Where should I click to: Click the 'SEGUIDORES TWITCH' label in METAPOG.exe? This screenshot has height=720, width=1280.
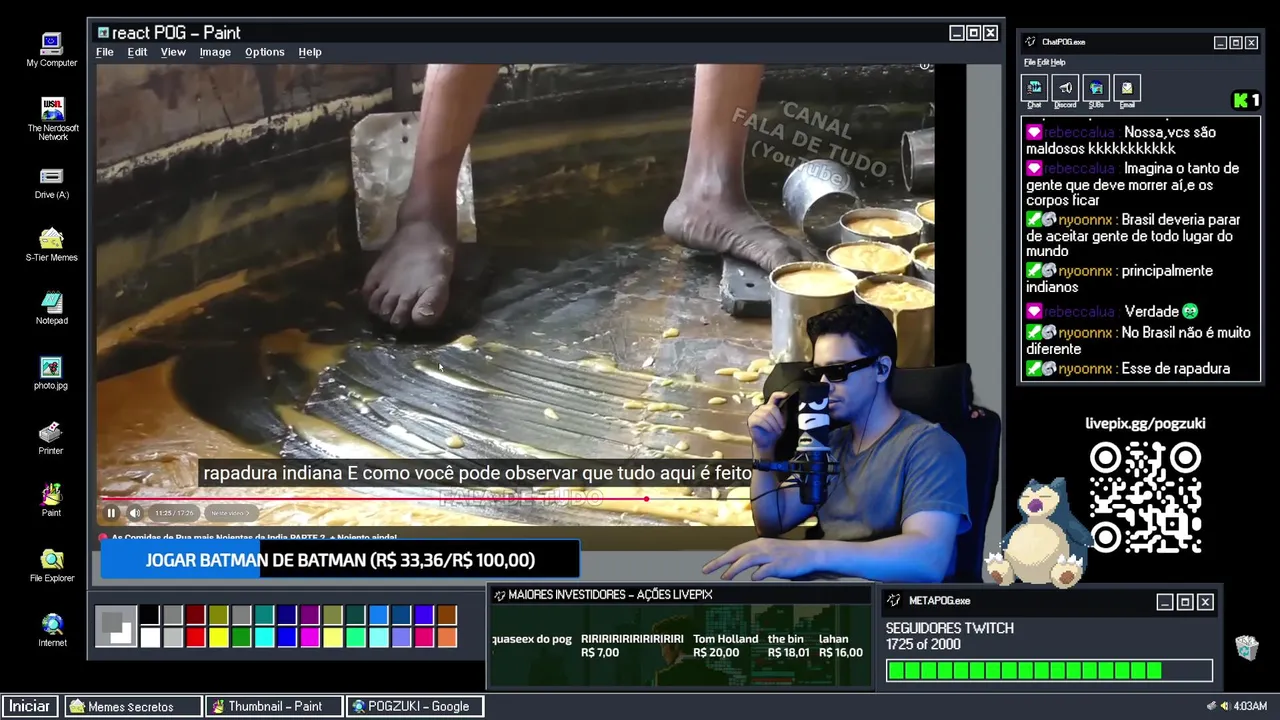pos(949,628)
